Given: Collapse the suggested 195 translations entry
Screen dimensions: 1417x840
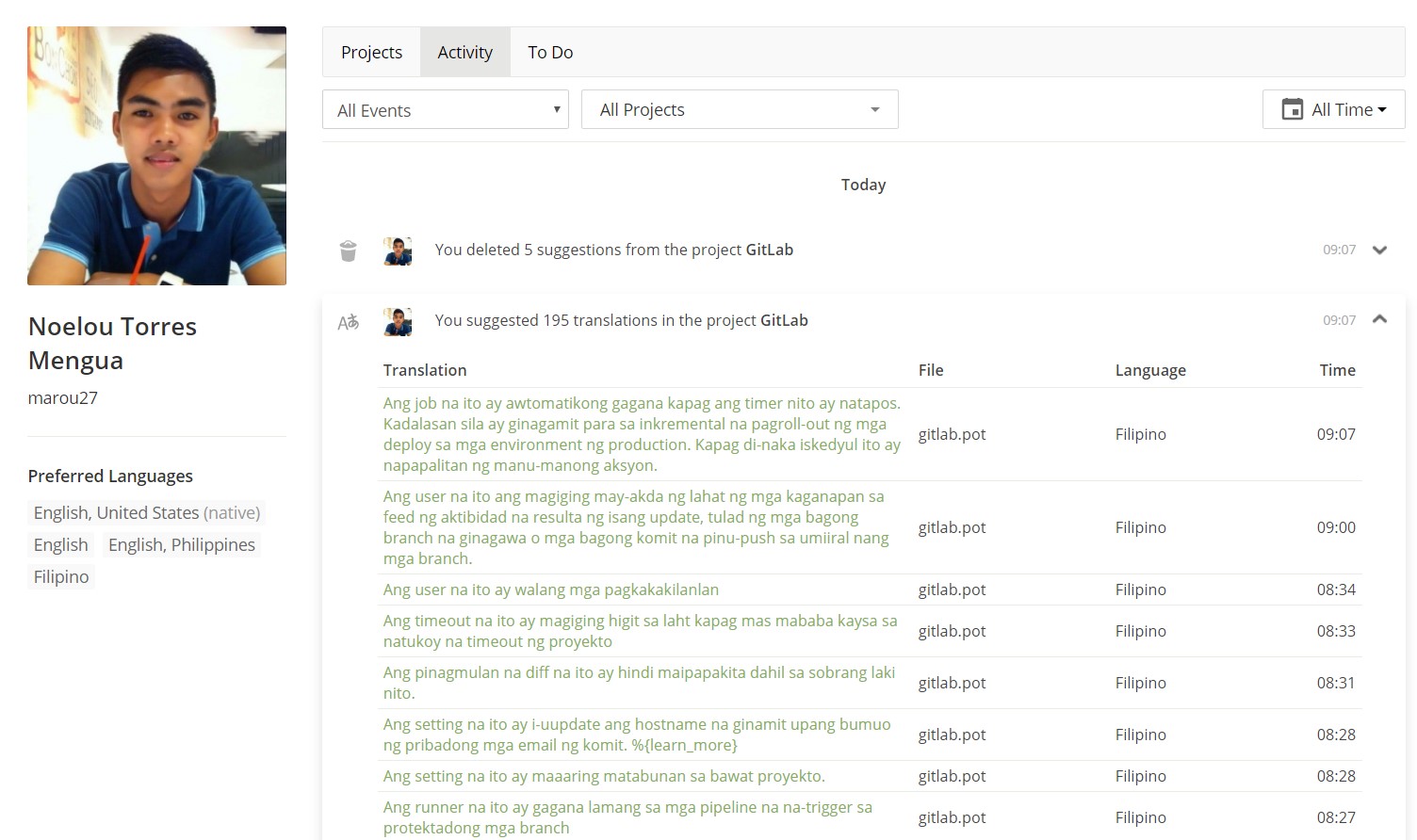Looking at the screenshot, I should [x=1379, y=320].
